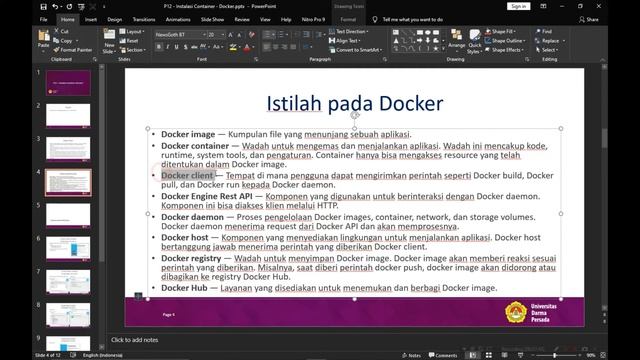The width and height of the screenshot is (640, 360).
Task: Switch to Slide Sorter view
Action: point(489,355)
